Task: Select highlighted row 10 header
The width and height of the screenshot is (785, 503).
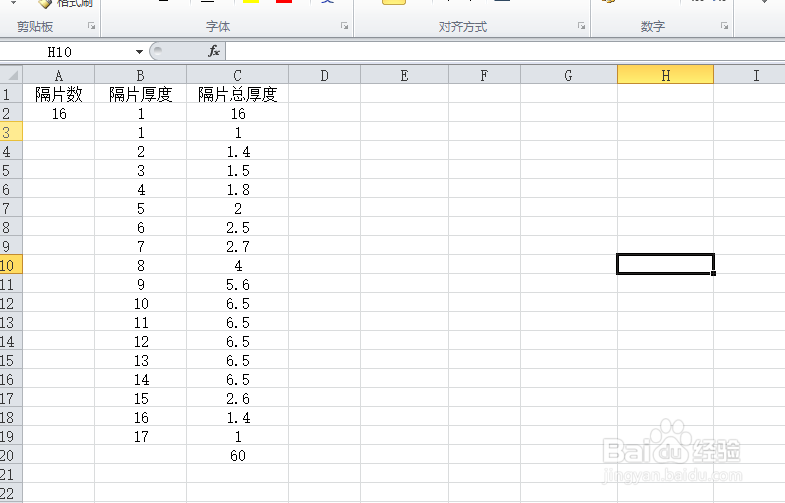Action: pyautogui.click(x=11, y=265)
